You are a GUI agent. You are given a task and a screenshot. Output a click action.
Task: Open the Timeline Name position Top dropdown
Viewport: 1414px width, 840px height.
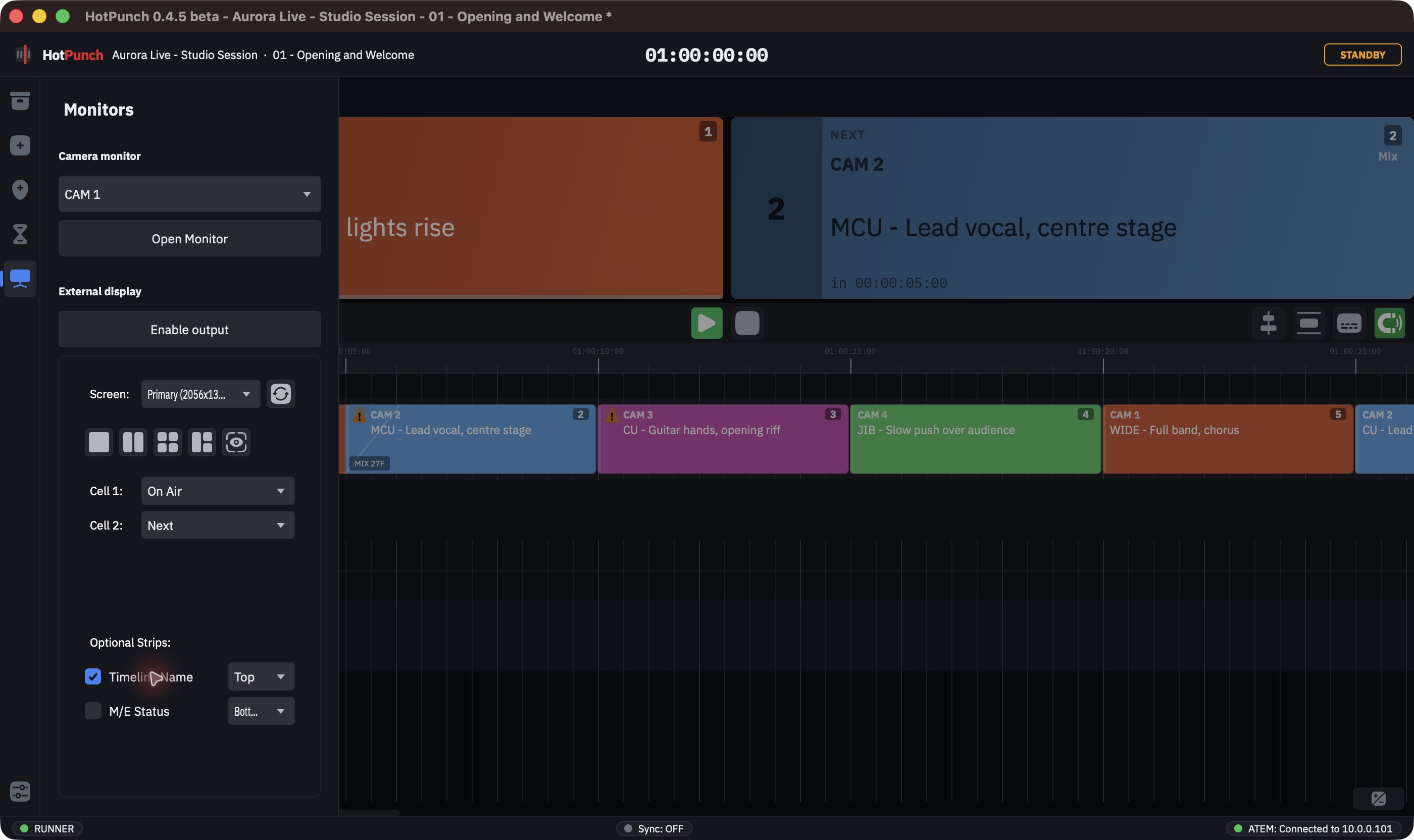pos(261,677)
